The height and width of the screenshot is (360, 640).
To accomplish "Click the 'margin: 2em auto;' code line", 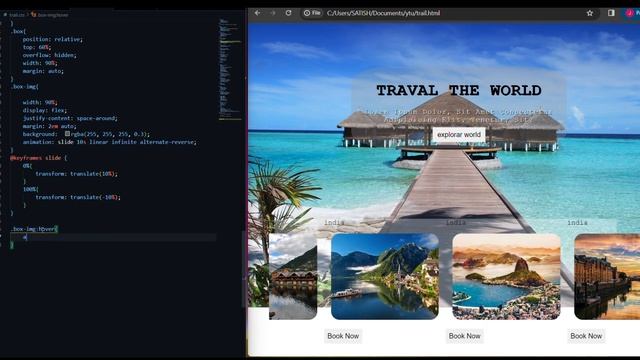I will click(49, 126).
